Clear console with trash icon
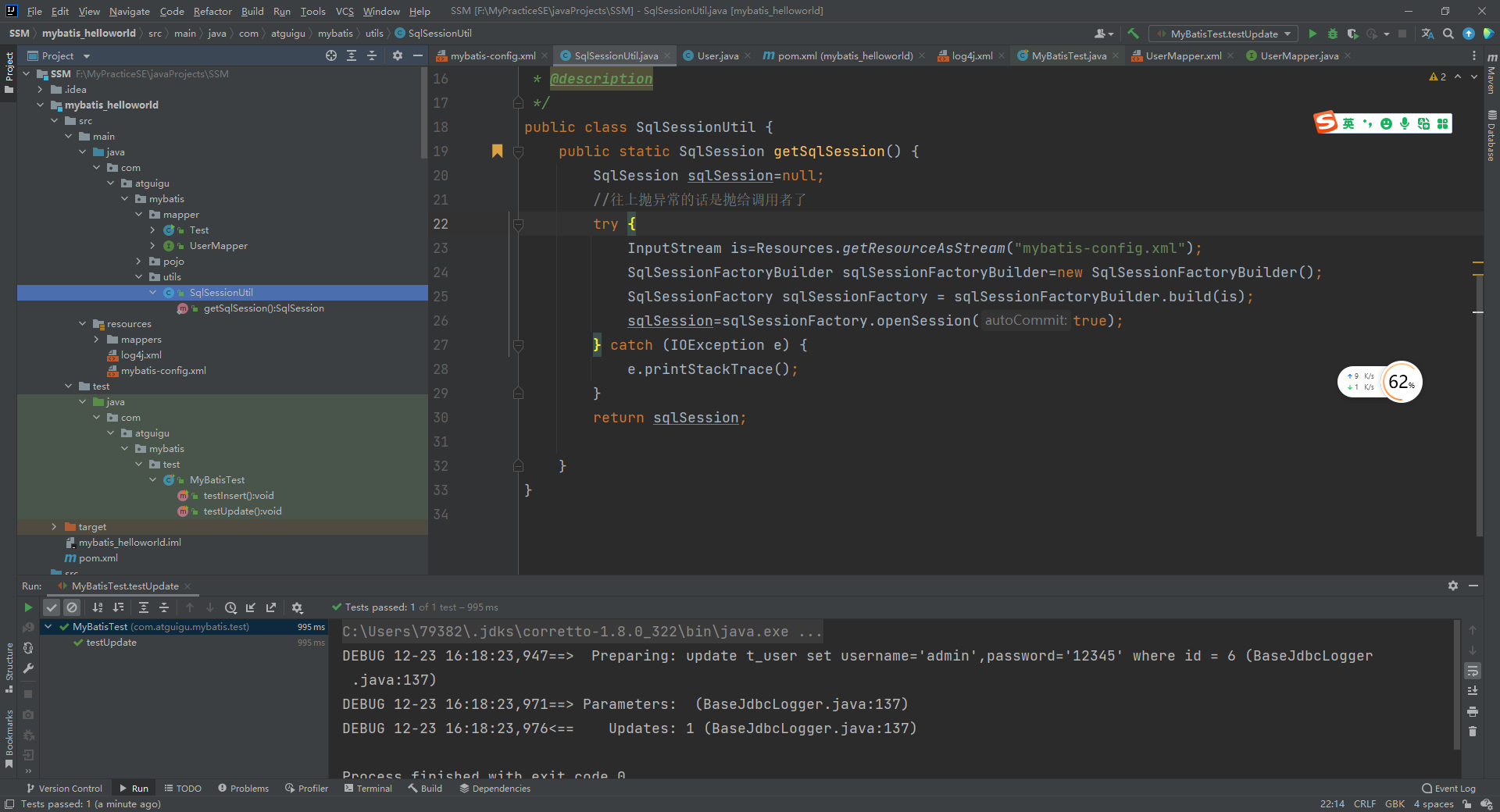 point(1473,732)
